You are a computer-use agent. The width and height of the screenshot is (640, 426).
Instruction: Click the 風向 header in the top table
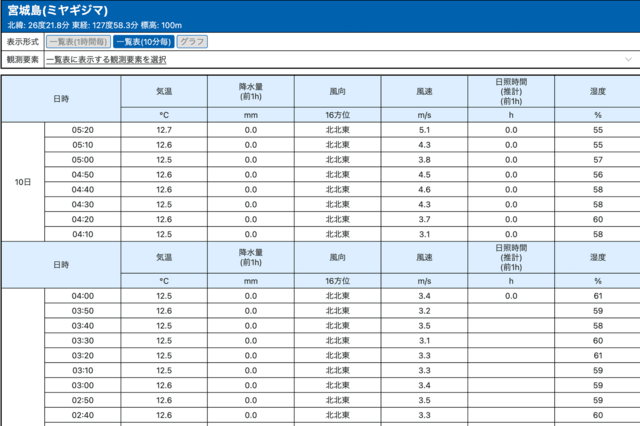[338, 91]
